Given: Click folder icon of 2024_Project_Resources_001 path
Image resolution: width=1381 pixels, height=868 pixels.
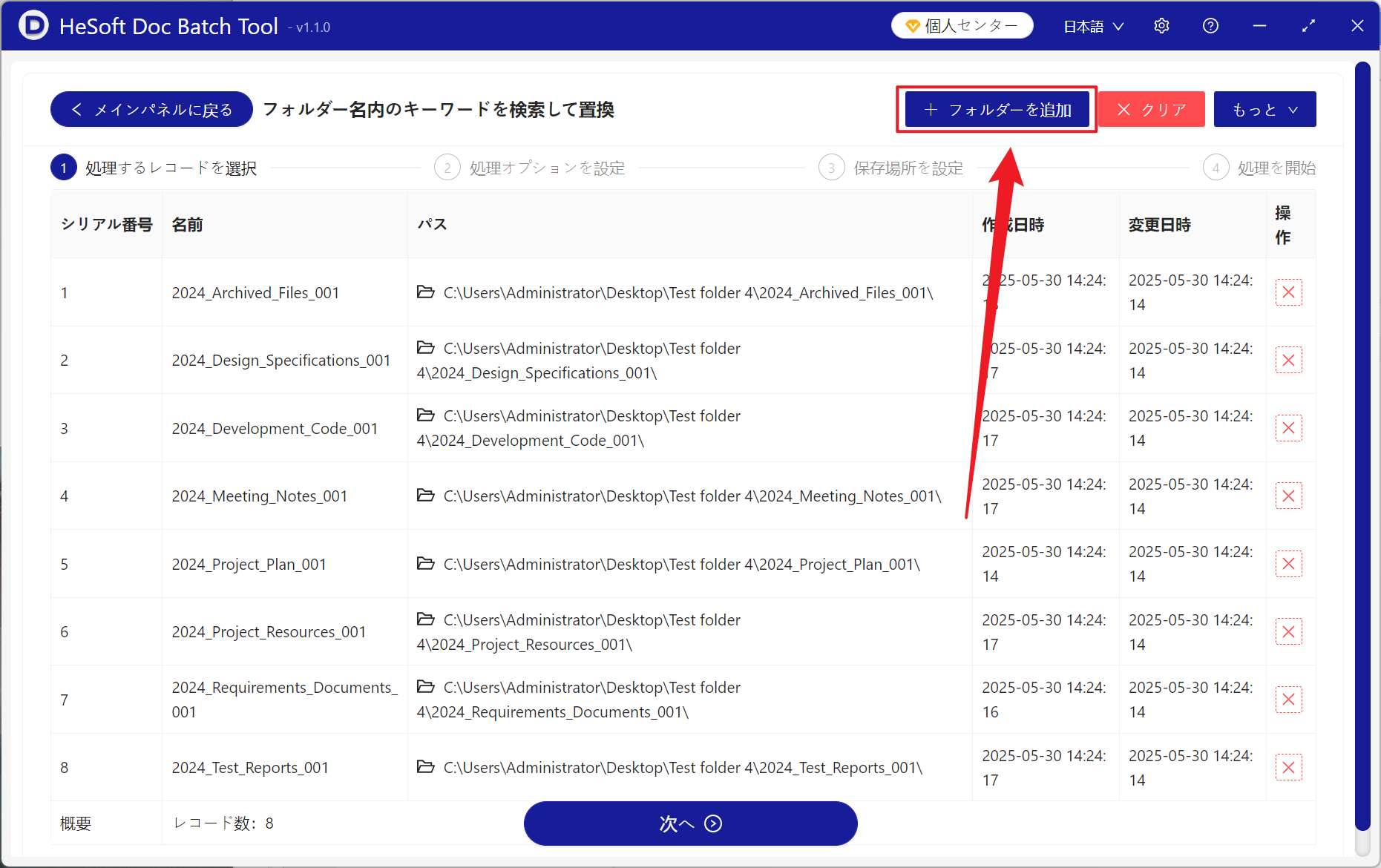Looking at the screenshot, I should pos(426,619).
